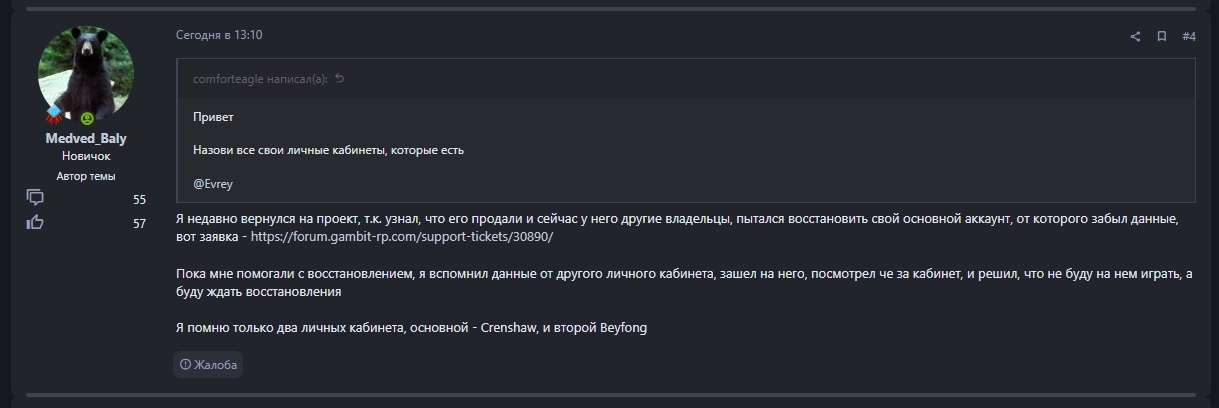Click the messages count icon
This screenshot has width=1219, height=408.
(x=35, y=197)
